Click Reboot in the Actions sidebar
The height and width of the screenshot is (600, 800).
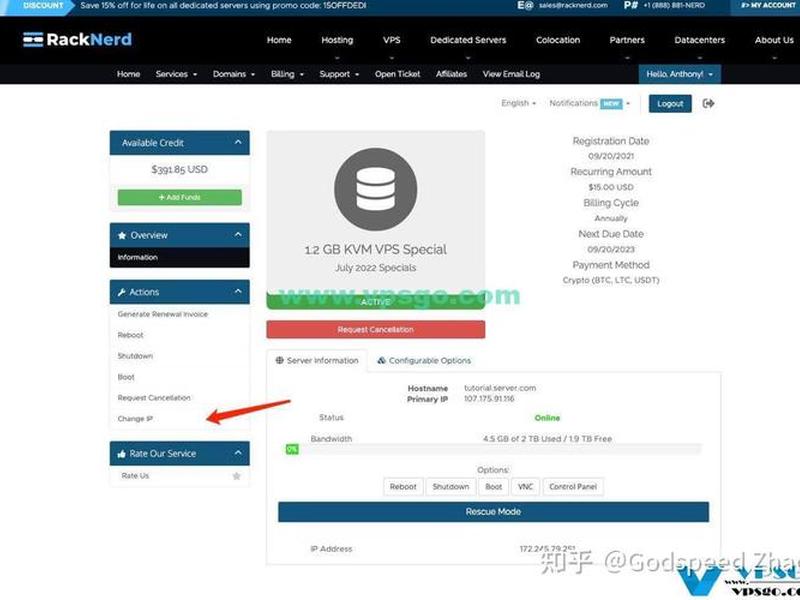(131, 335)
